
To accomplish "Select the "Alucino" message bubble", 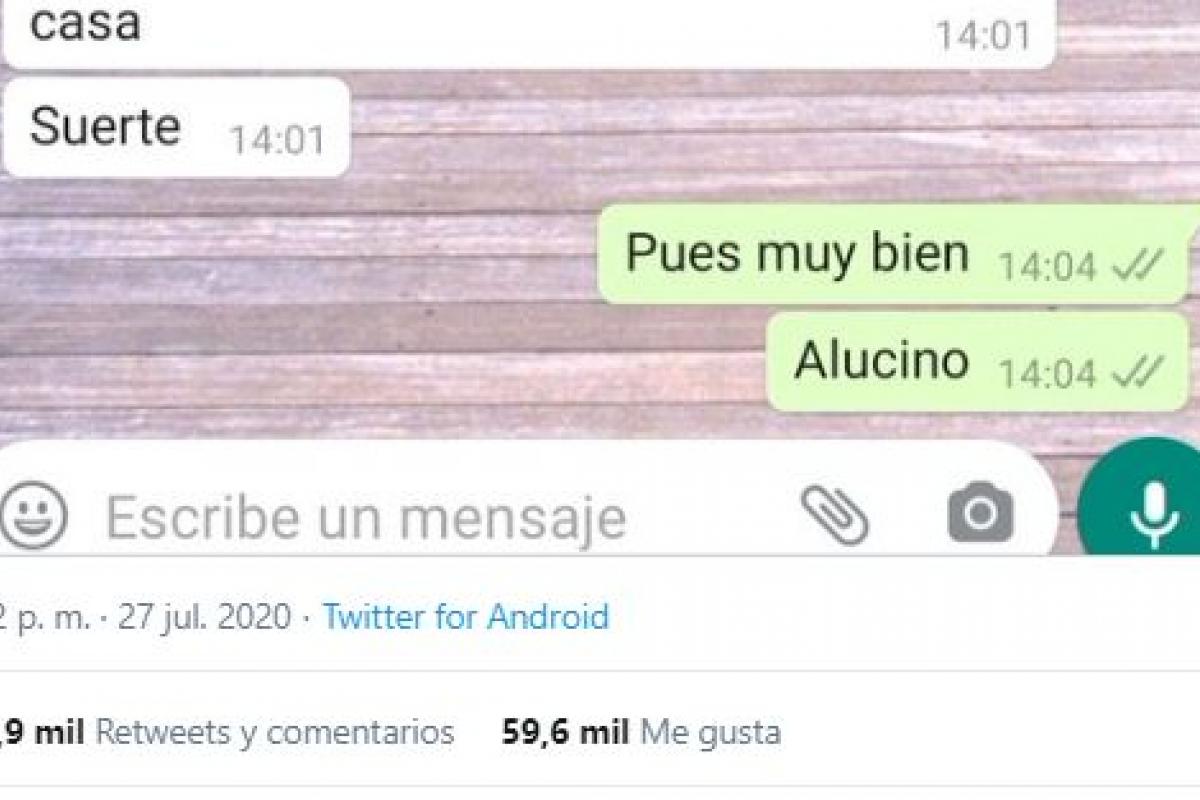I will click(978, 362).
